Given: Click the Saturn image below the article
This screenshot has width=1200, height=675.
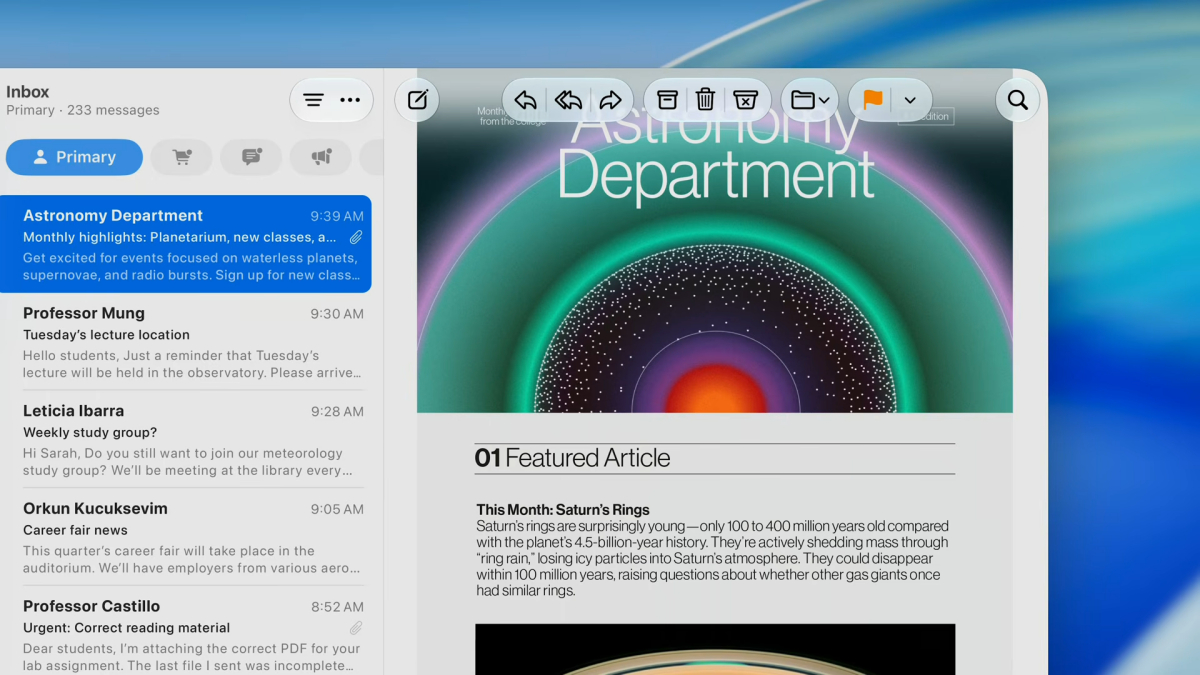Looking at the screenshot, I should click(x=715, y=649).
